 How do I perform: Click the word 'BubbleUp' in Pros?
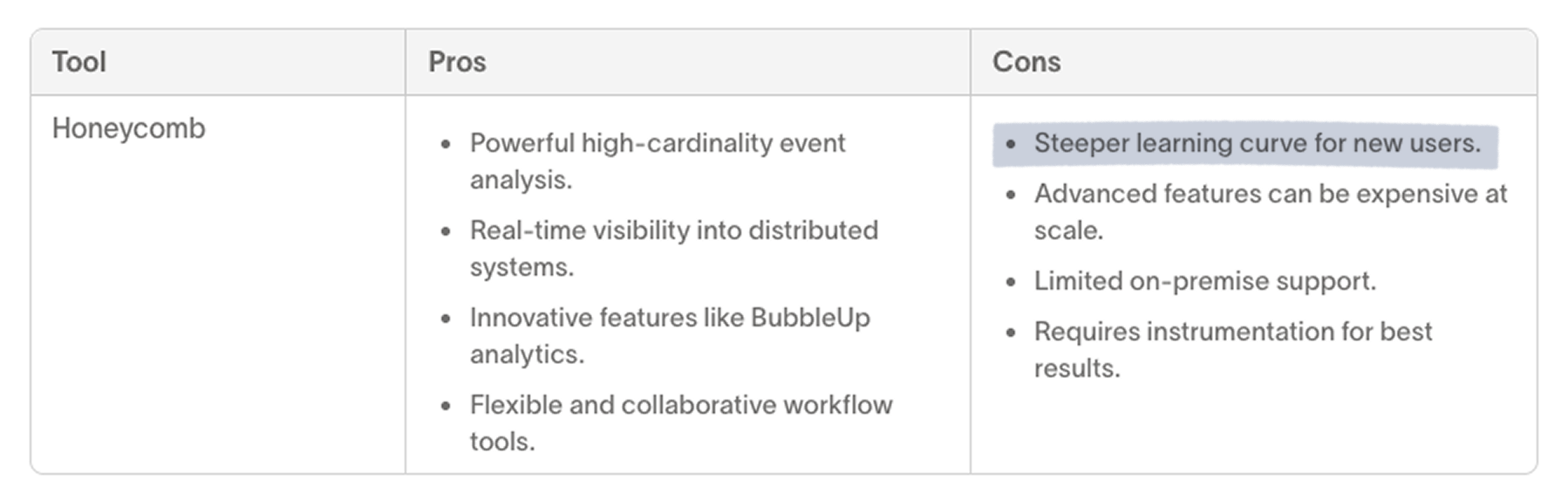(x=810, y=318)
